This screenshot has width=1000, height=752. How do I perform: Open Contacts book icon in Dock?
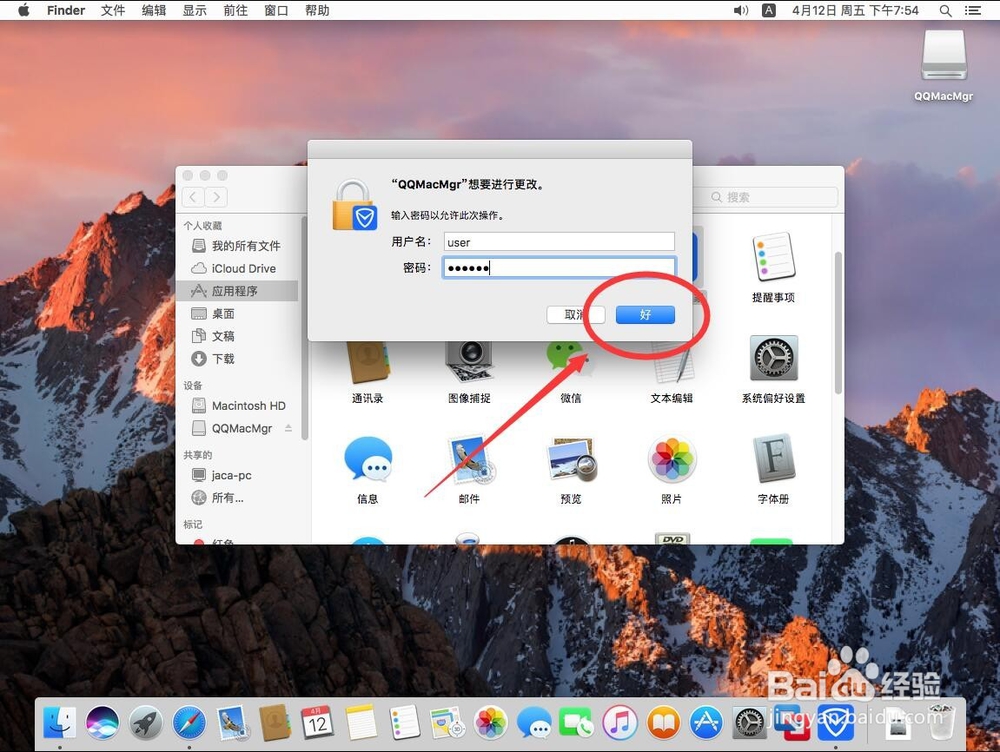275,723
